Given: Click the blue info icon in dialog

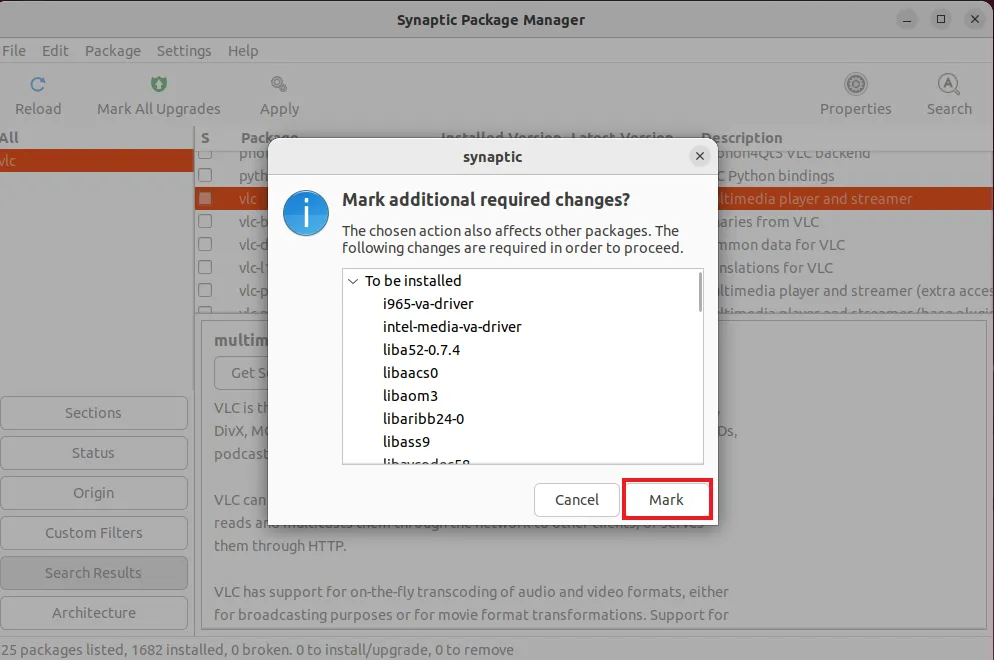Looking at the screenshot, I should click(306, 213).
